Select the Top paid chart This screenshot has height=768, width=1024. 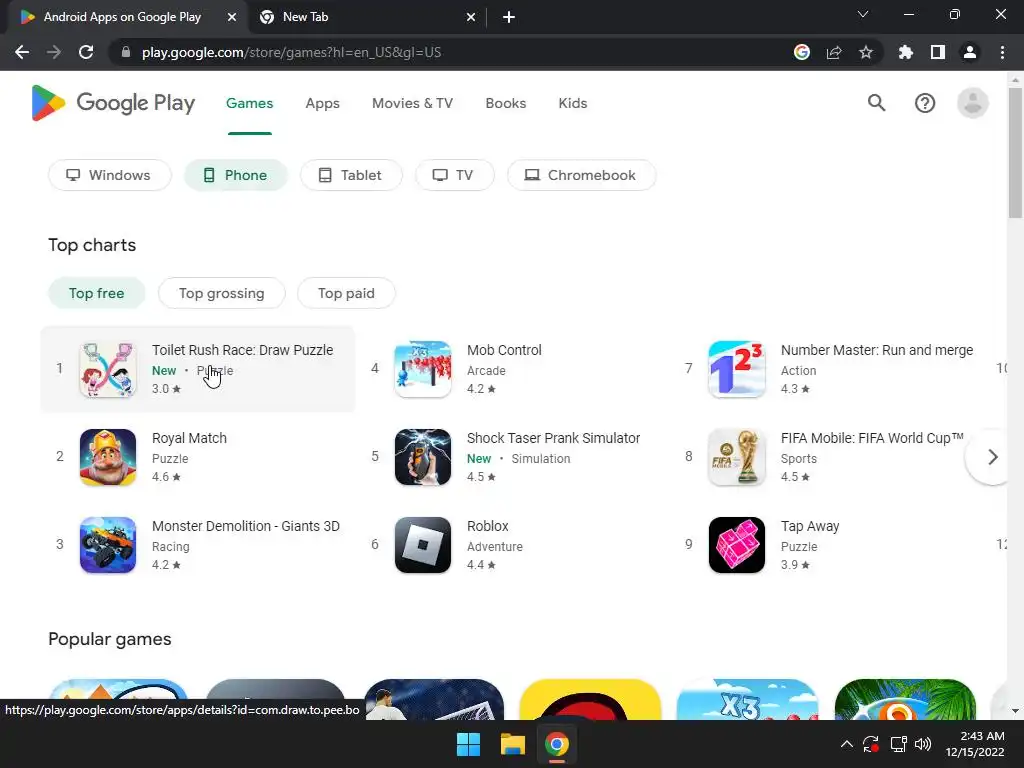(346, 293)
